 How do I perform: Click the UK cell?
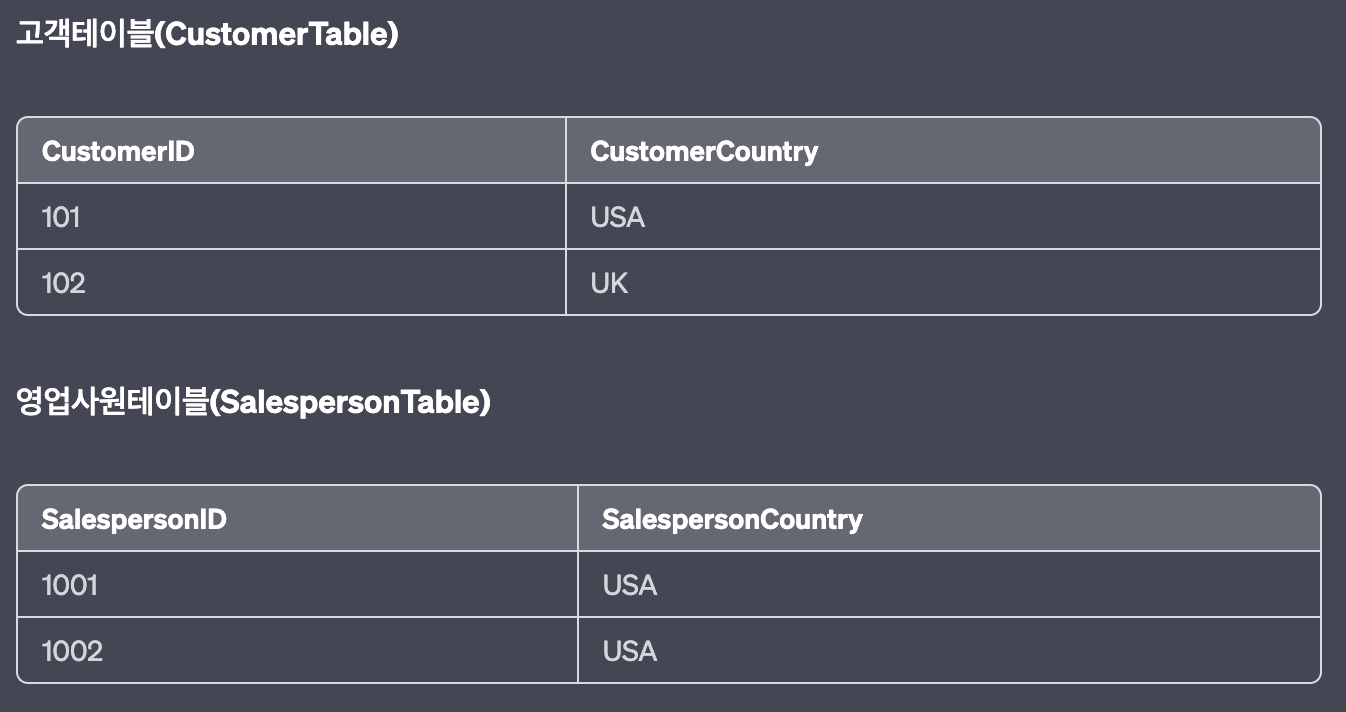tap(609, 283)
